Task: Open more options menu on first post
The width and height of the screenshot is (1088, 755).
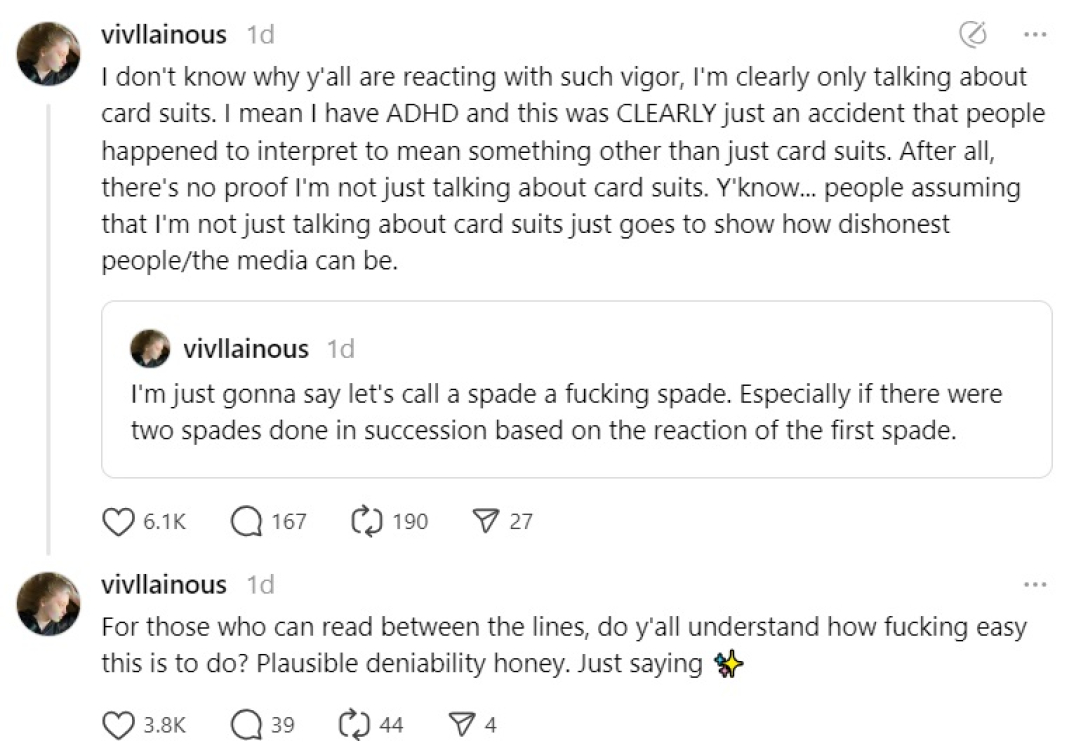Action: pos(1035,35)
